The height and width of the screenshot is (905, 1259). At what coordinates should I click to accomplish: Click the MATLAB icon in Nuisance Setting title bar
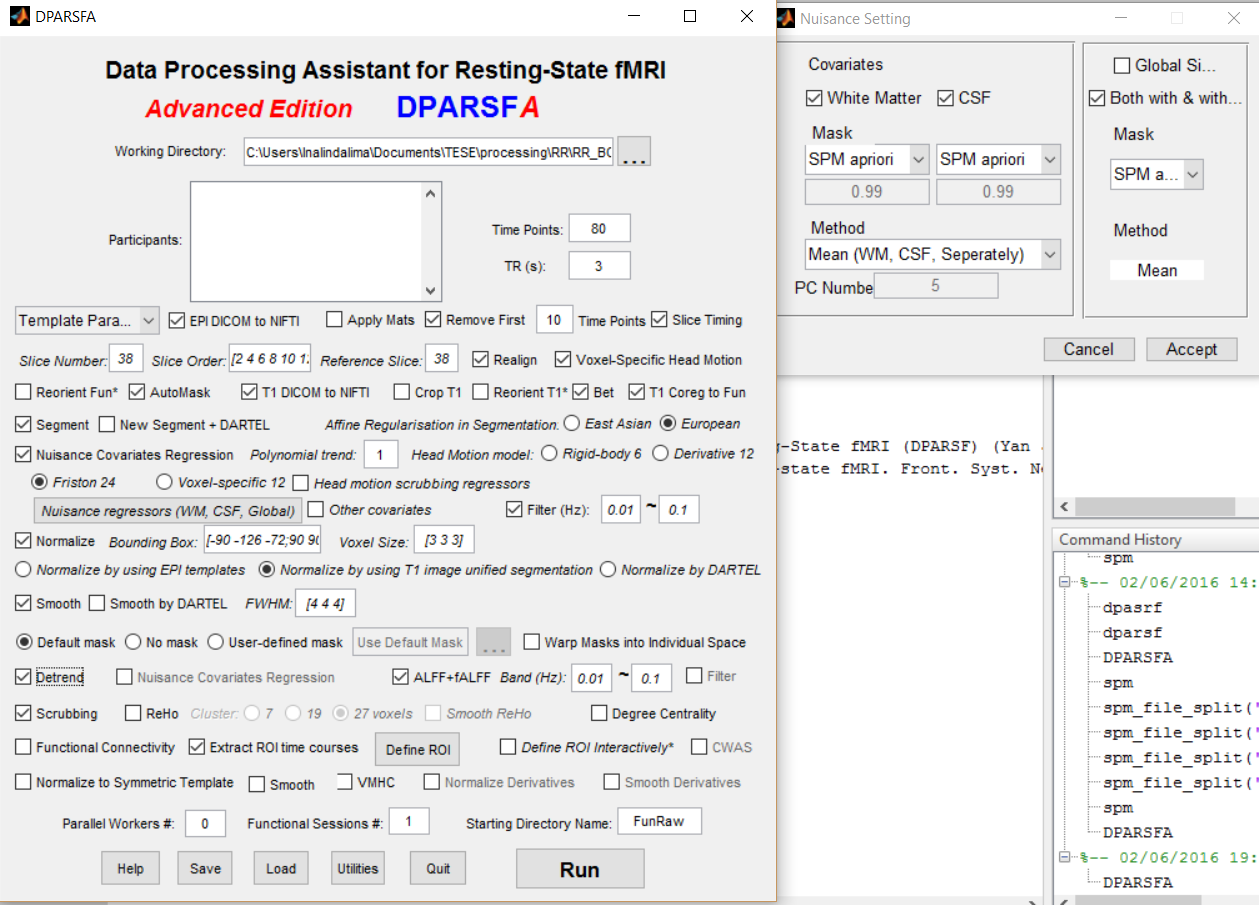coord(785,18)
